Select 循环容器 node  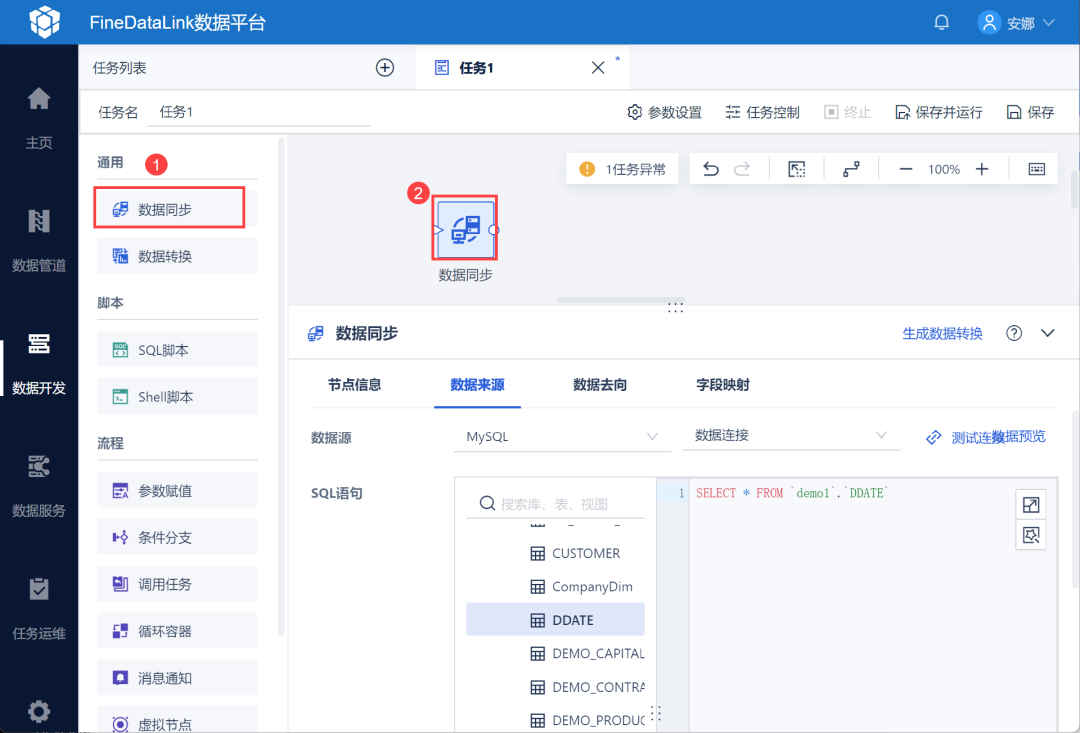tap(177, 631)
